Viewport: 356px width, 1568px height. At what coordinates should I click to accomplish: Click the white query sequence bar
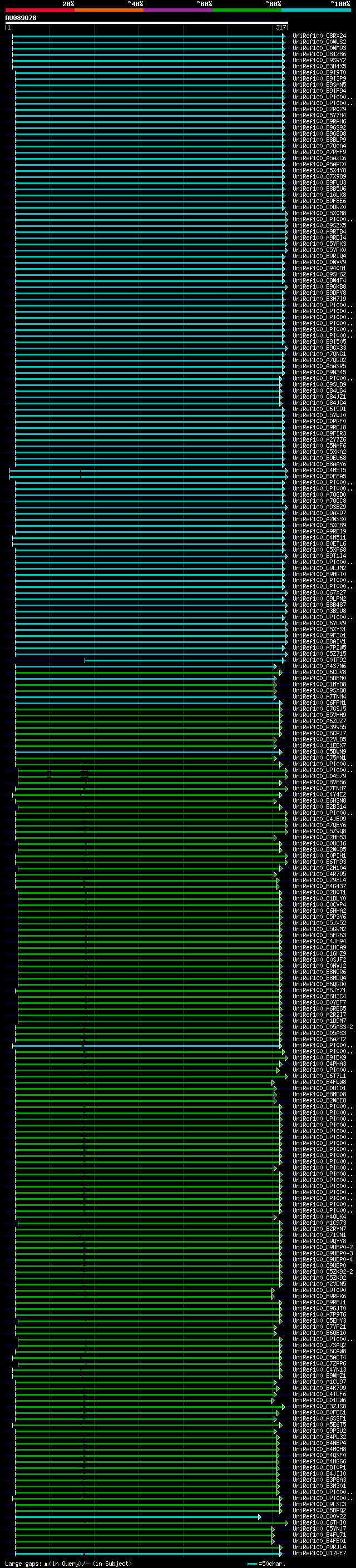147,22
